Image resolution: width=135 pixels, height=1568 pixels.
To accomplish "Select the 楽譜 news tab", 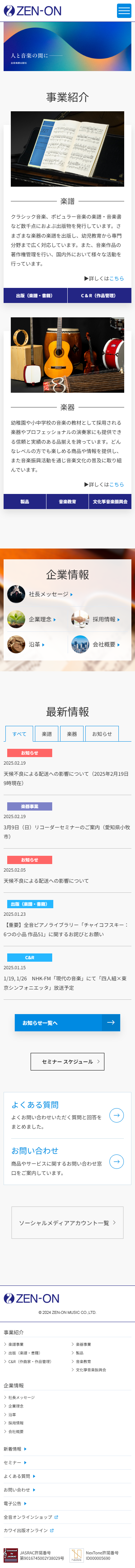I will tap(46, 733).
